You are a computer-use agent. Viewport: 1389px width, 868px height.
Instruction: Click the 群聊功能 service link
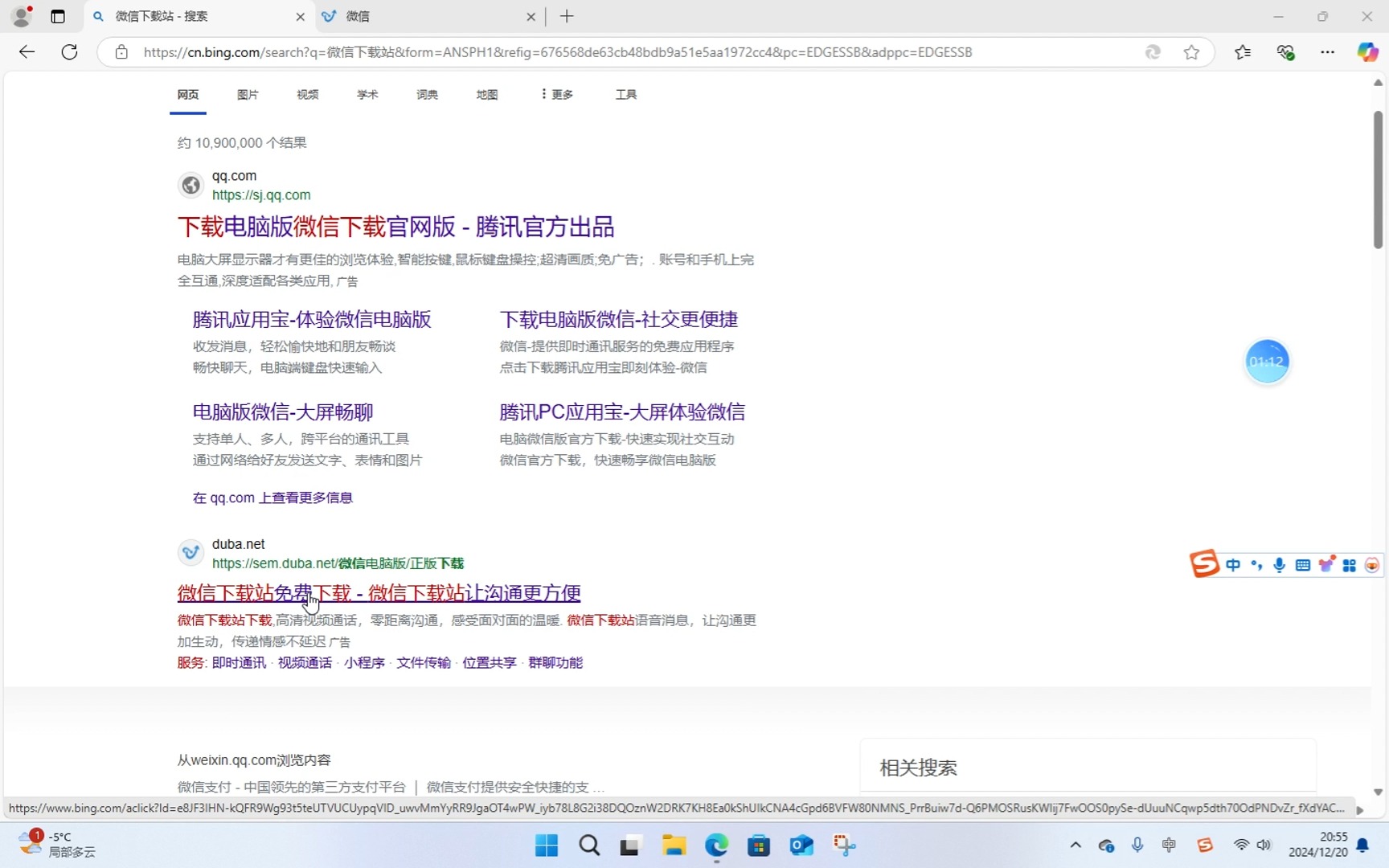tap(555, 663)
